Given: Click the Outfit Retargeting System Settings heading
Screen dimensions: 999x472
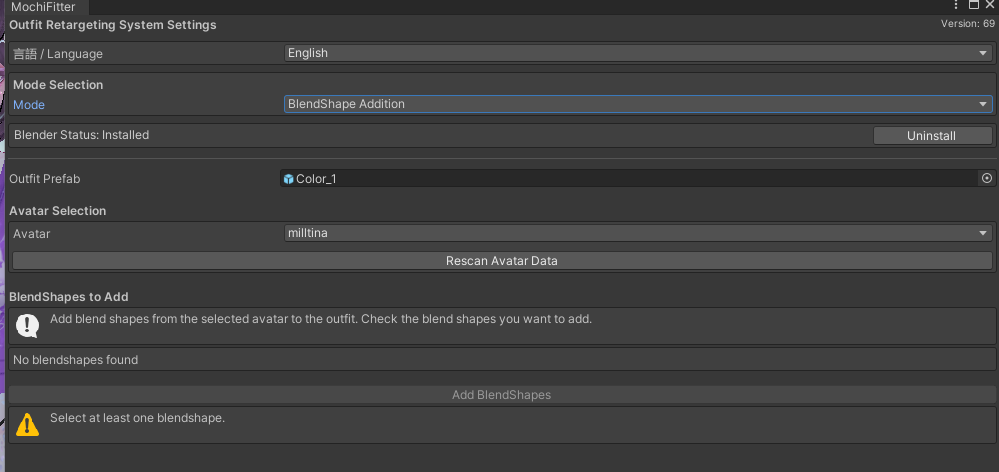Looking at the screenshot, I should 113,25.
